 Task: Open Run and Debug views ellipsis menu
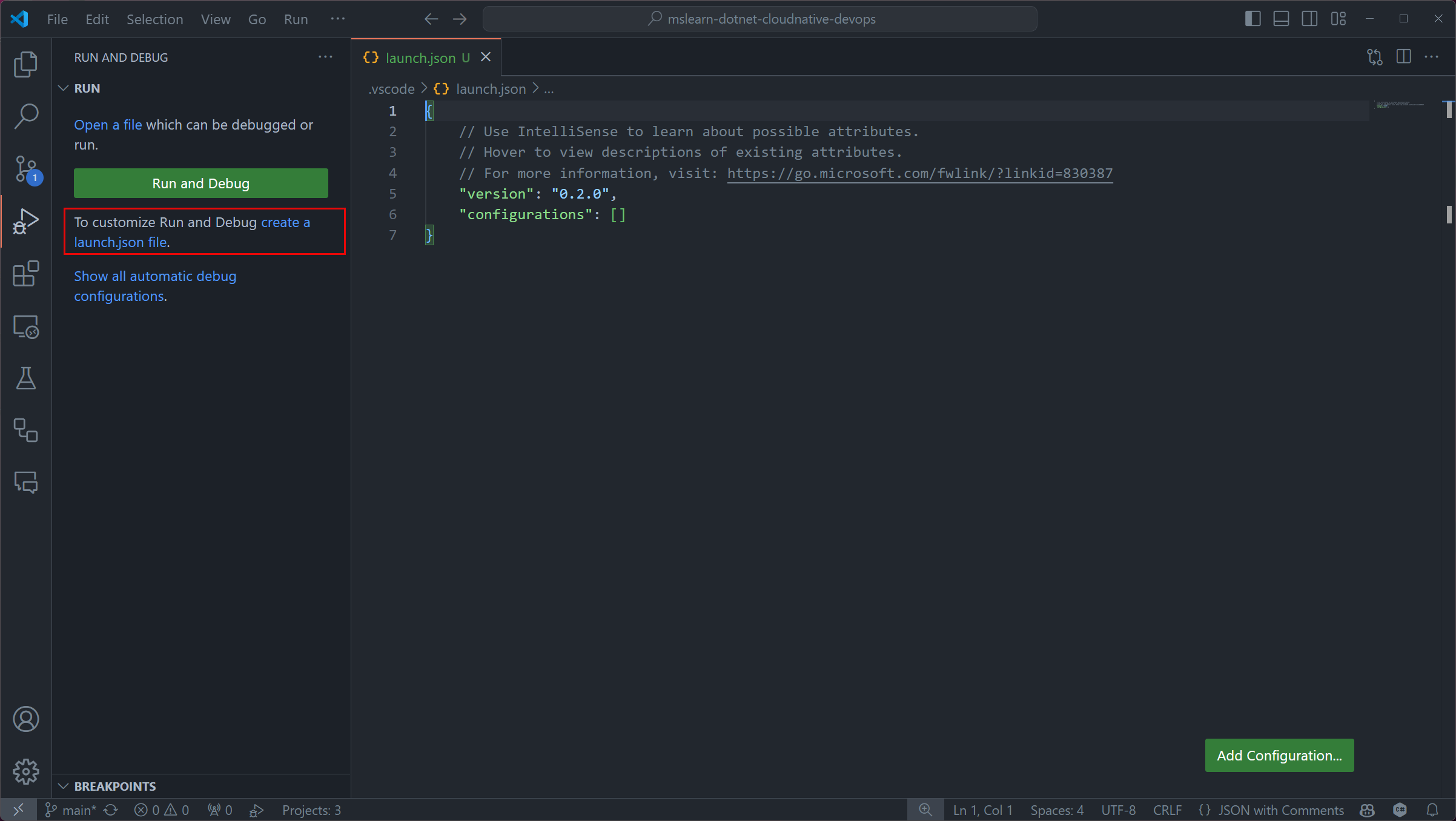point(325,57)
